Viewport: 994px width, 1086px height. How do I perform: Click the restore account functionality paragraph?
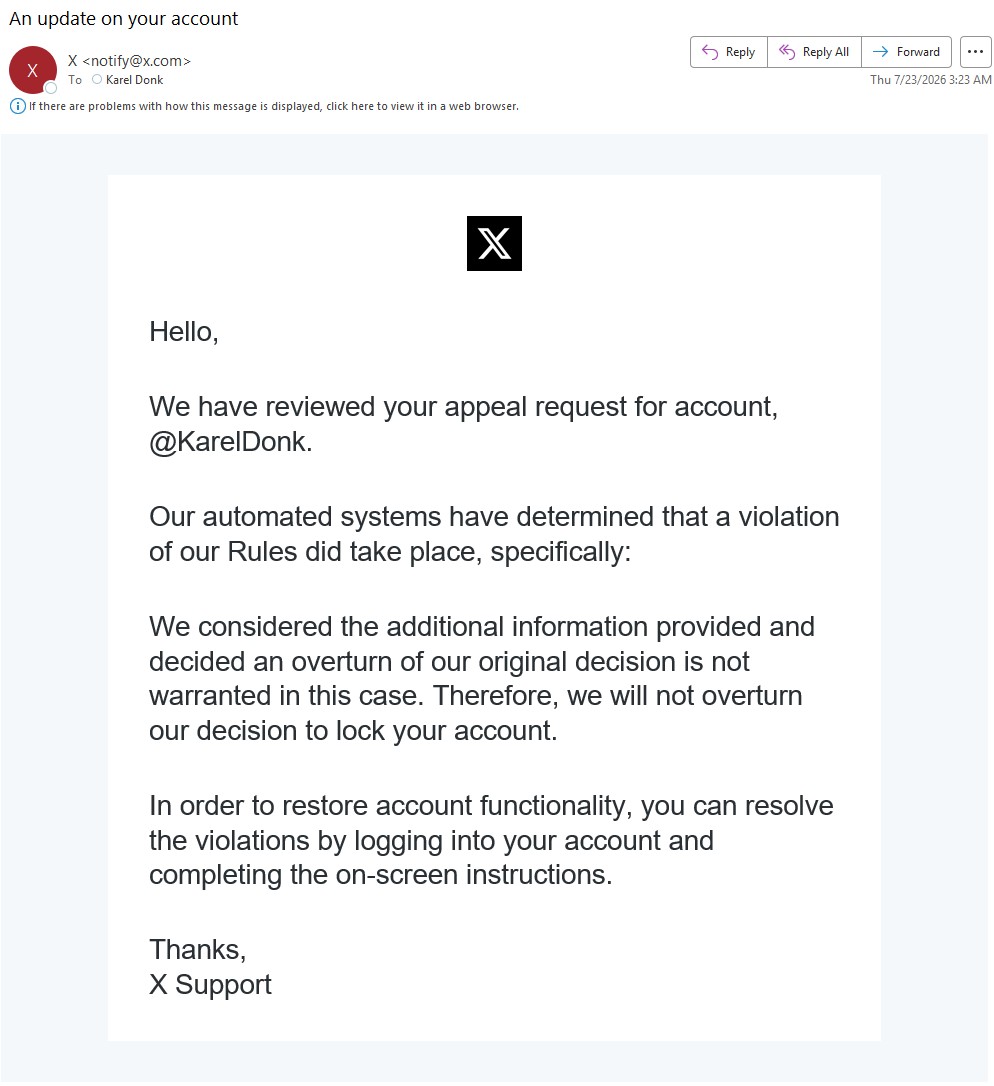(x=491, y=840)
